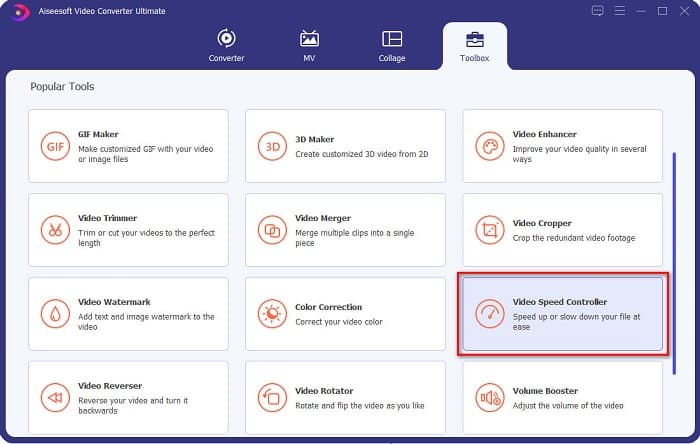700x444 pixels.
Task: Switch to the MV tab
Action: [309, 46]
